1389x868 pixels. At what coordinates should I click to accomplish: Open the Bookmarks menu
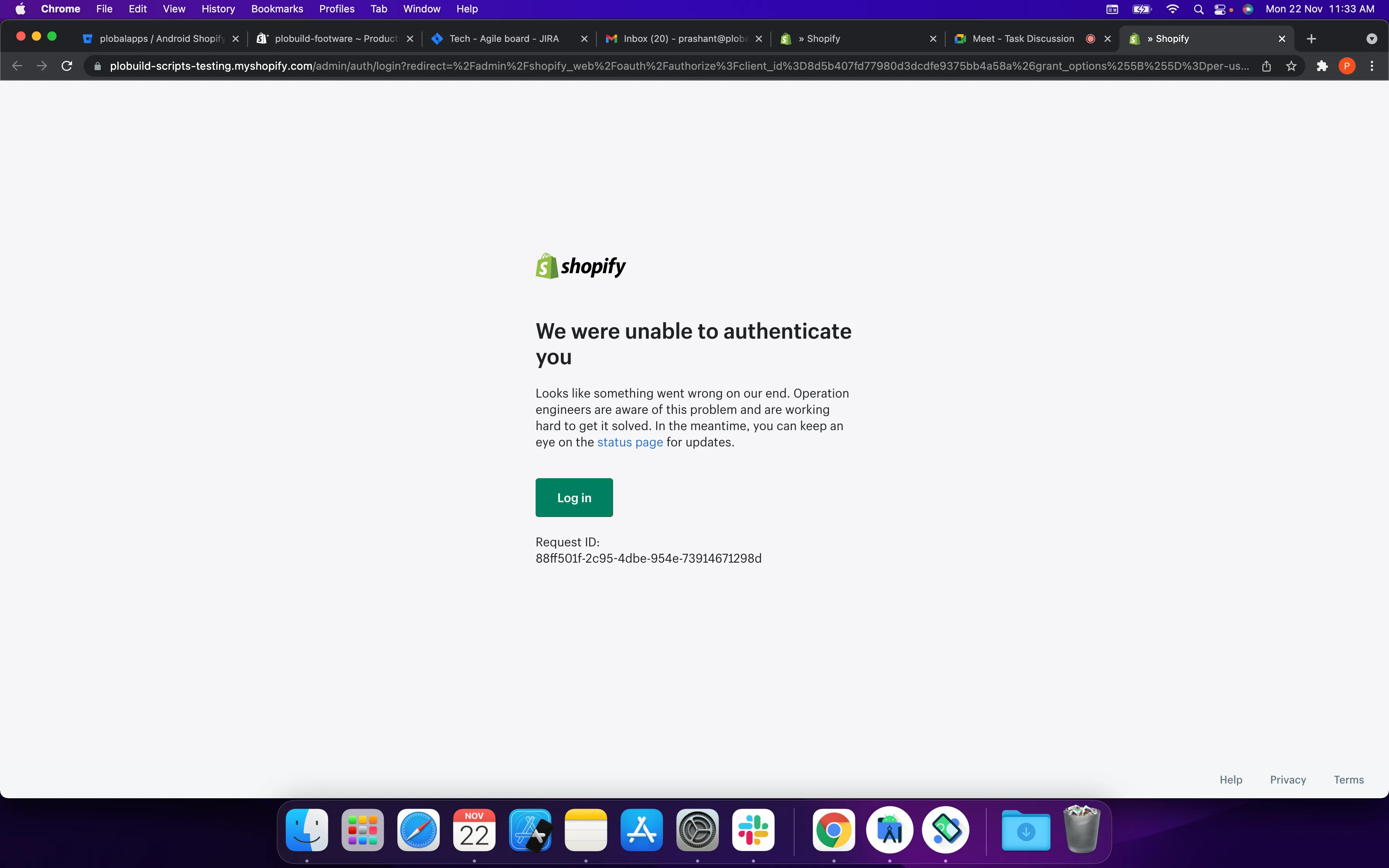click(277, 9)
